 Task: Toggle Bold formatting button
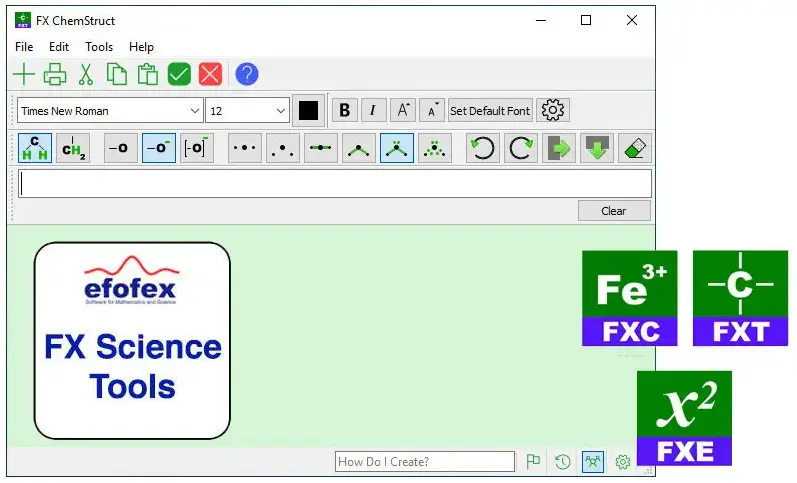click(345, 110)
